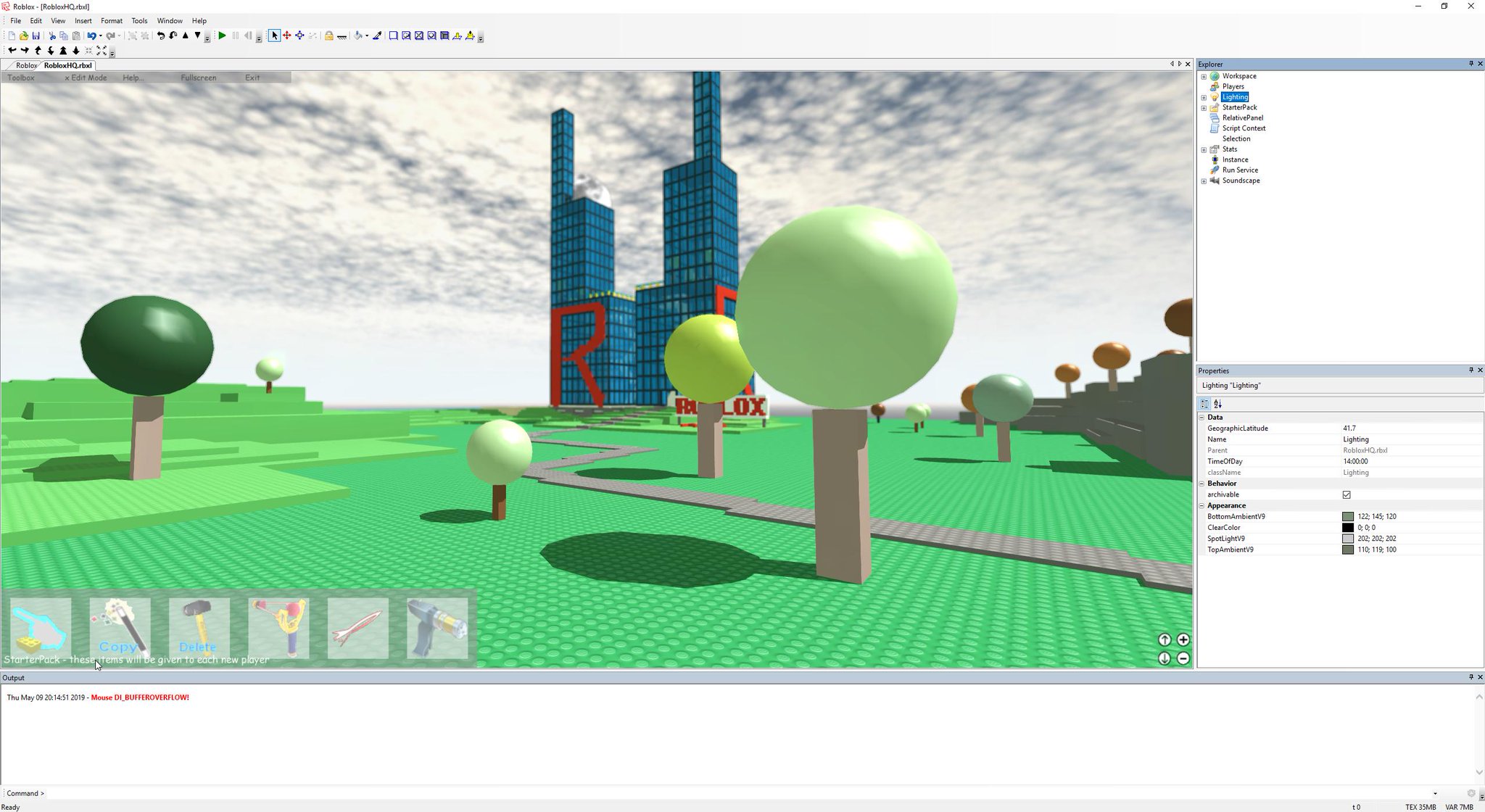This screenshot has width=1485, height=812.
Task: Expand the StarterPack tree node
Action: pyautogui.click(x=1204, y=107)
